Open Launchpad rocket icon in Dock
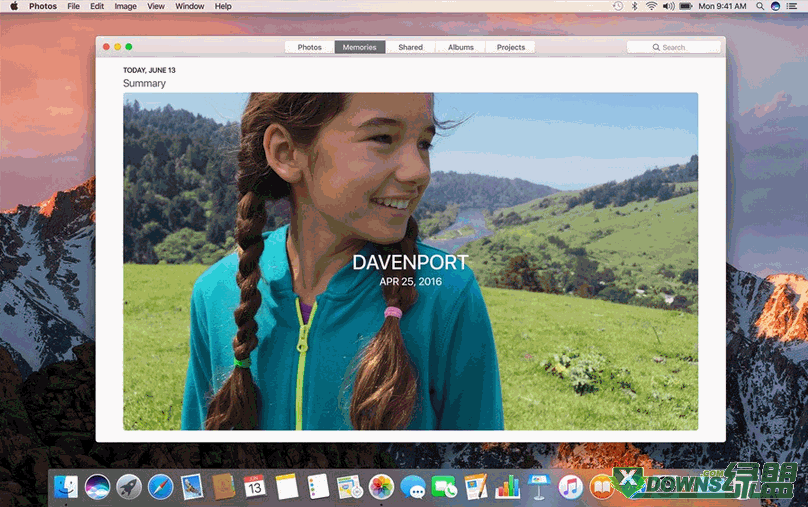Image resolution: width=808 pixels, height=507 pixels. point(129,486)
